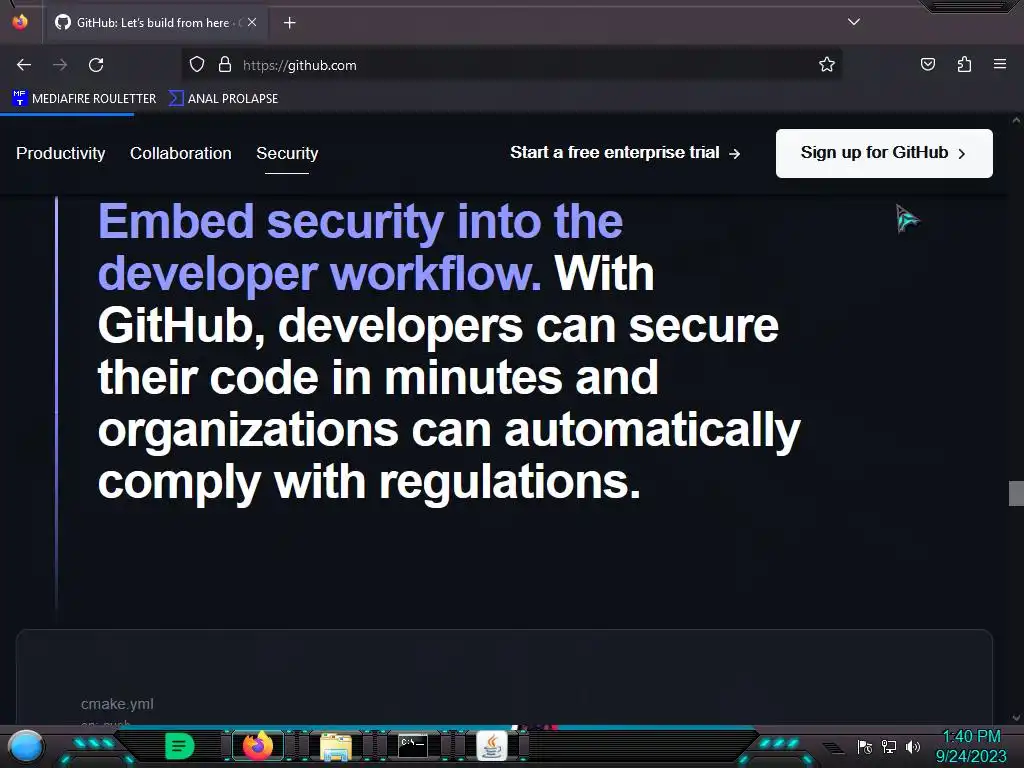The height and width of the screenshot is (768, 1024).
Task: Jump to the Productivity section
Action: click(x=61, y=153)
